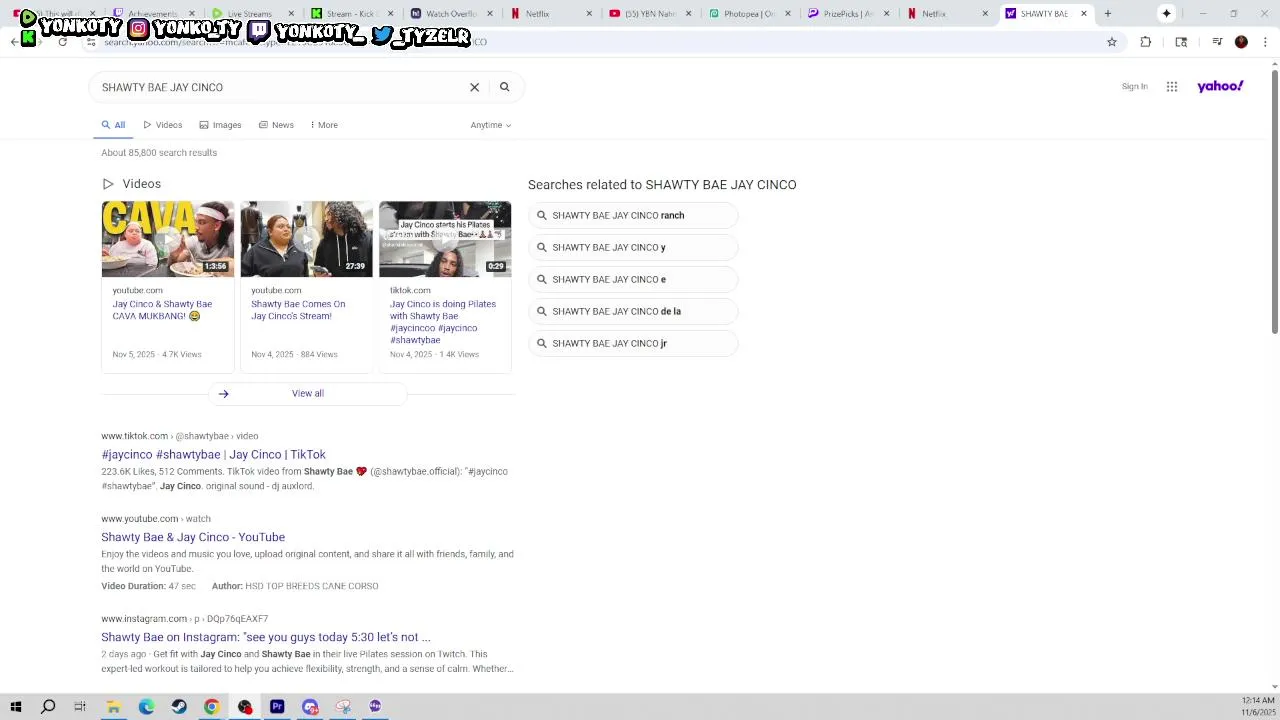Select related search ending in 'de la'
Screen dimensions: 1280x720
[633, 312]
